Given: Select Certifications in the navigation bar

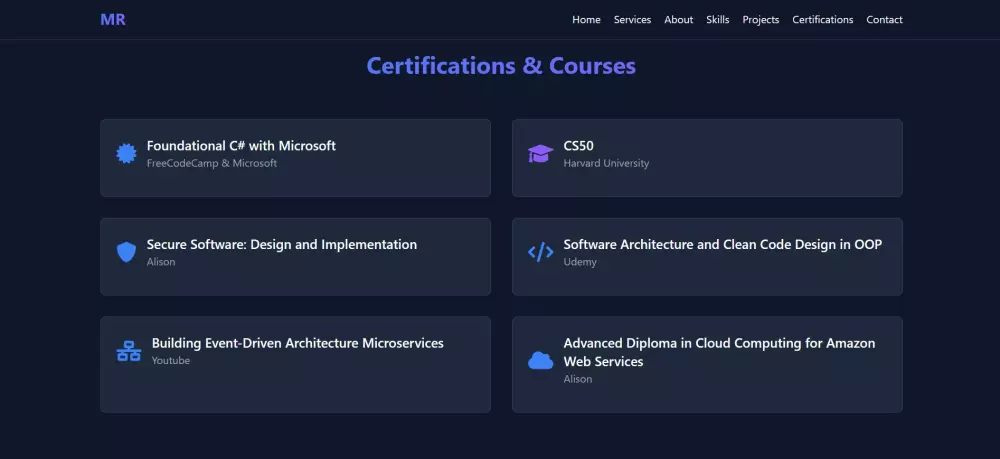Looking at the screenshot, I should (822, 20).
